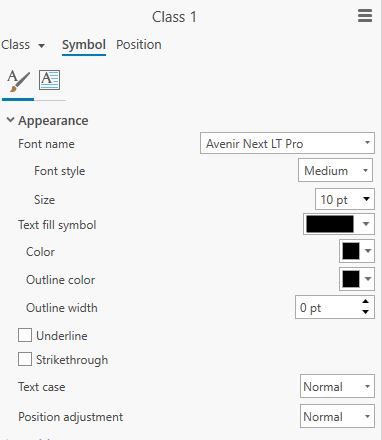382x440 pixels.
Task: Switch to the Symbol tab
Action: [x=84, y=45]
